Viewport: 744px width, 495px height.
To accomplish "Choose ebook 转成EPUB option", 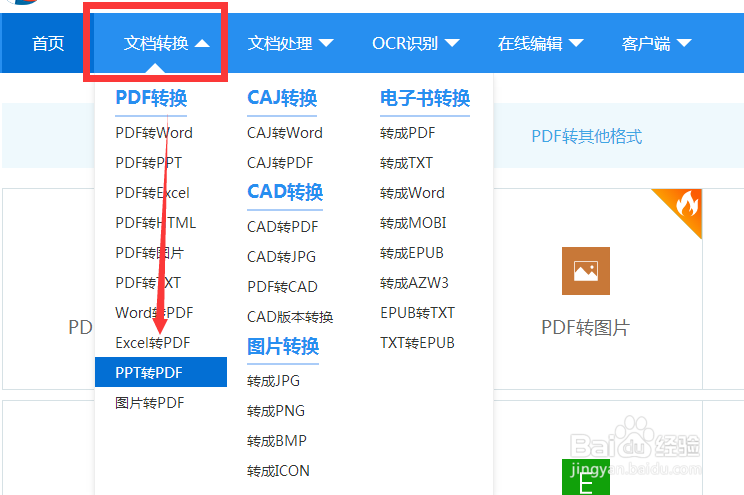I will pos(412,252).
